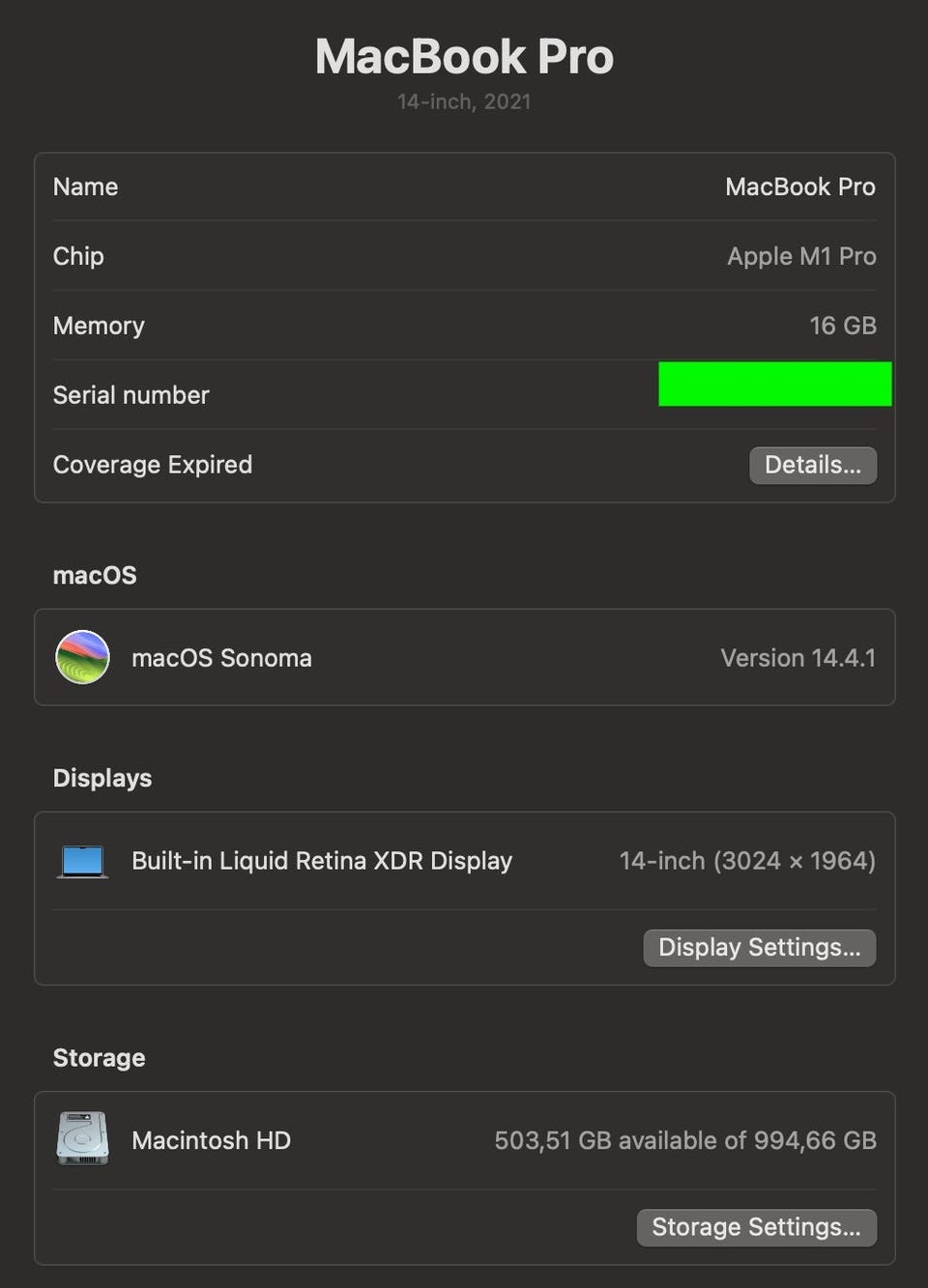This screenshot has width=928, height=1288.
Task: Click the MacBook Pro name field
Action: click(799, 186)
